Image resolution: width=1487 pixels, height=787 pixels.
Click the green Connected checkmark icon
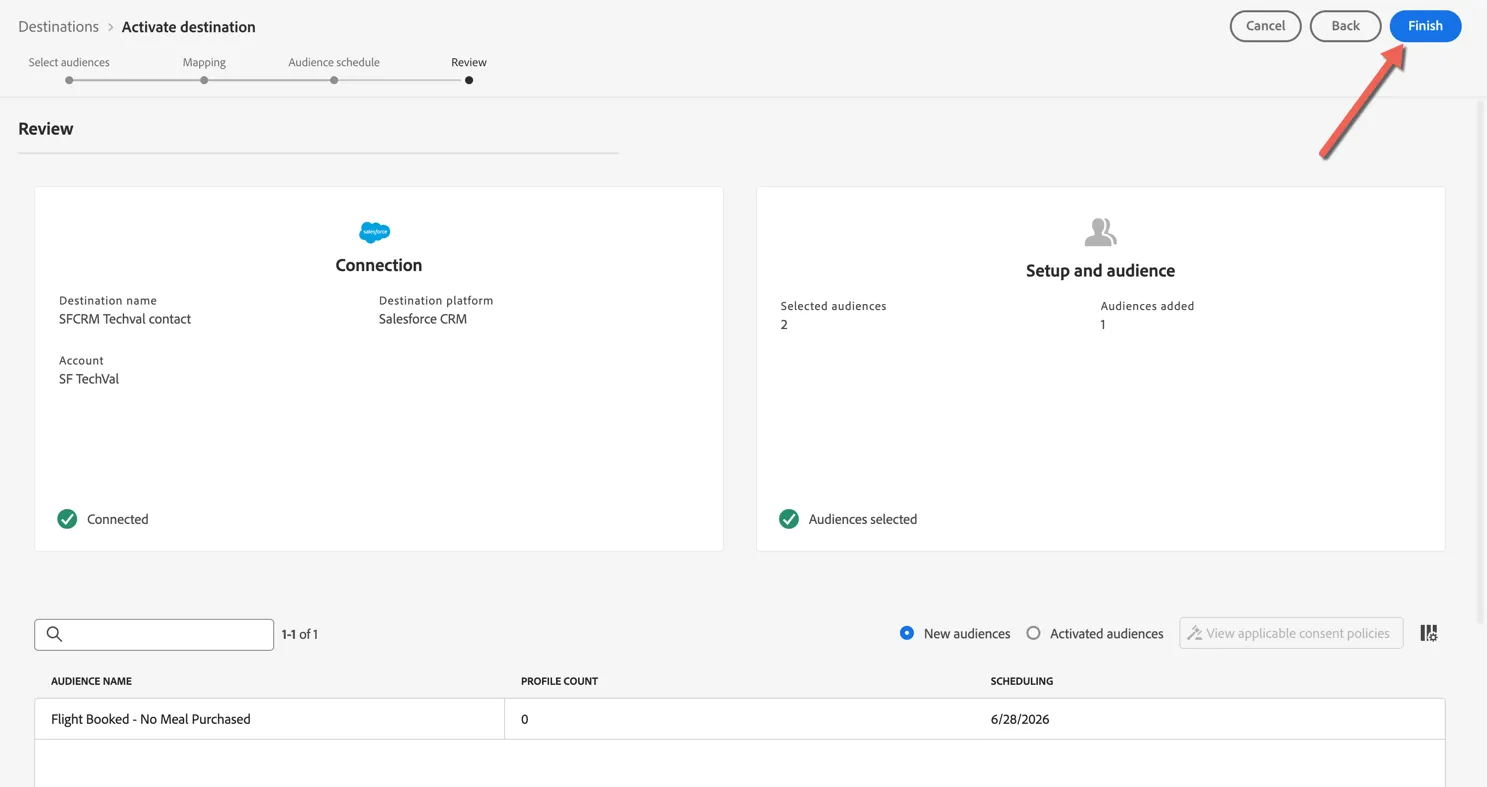pos(67,519)
